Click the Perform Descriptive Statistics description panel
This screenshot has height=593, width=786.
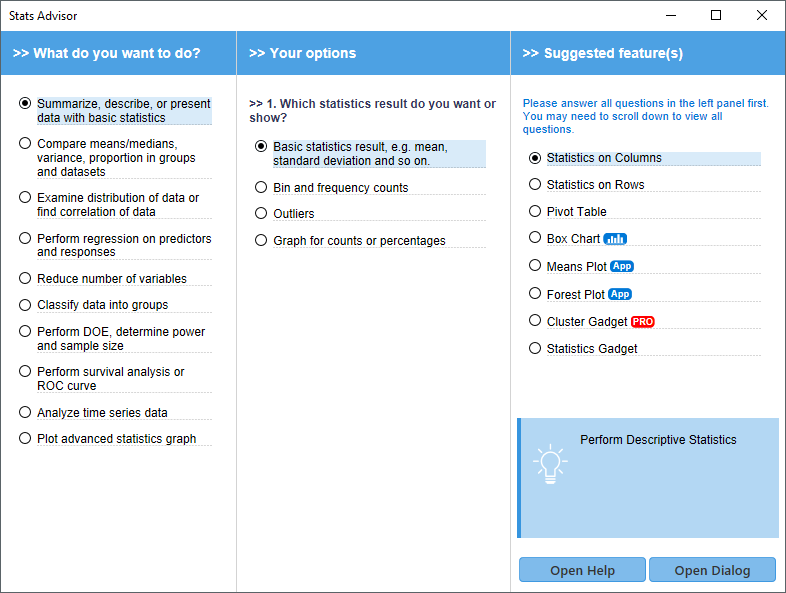(648, 478)
